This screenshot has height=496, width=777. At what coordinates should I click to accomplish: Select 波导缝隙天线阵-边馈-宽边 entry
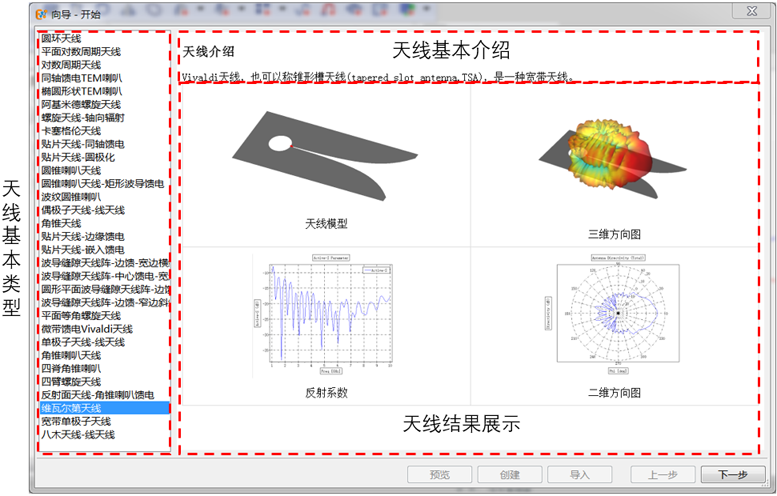(x=105, y=263)
